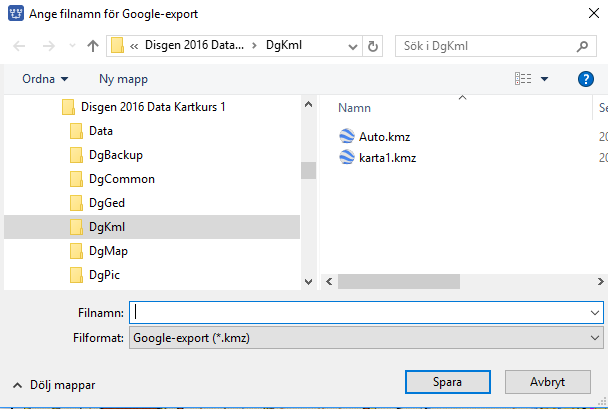Hide folders with Dölj mappar

[x=54, y=385]
